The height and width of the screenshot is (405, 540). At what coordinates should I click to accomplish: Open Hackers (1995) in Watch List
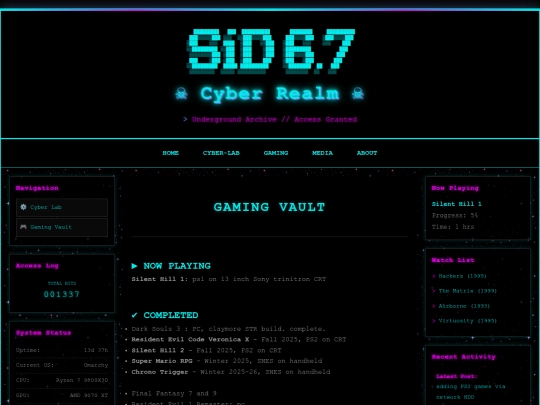pyautogui.click(x=462, y=276)
